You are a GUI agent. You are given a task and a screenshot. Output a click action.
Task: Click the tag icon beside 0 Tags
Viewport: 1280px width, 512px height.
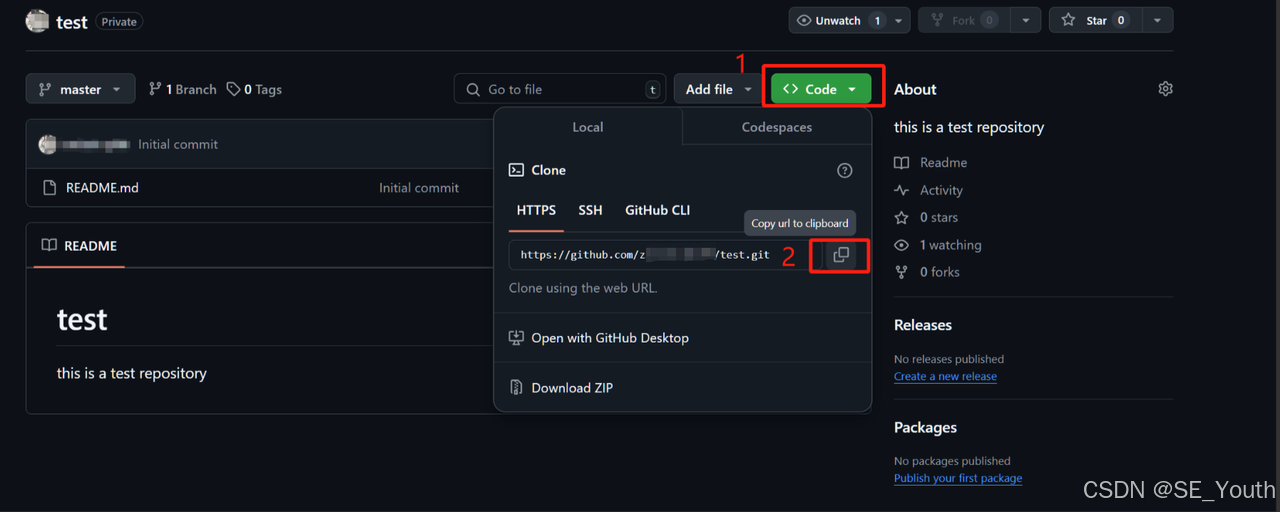(233, 89)
